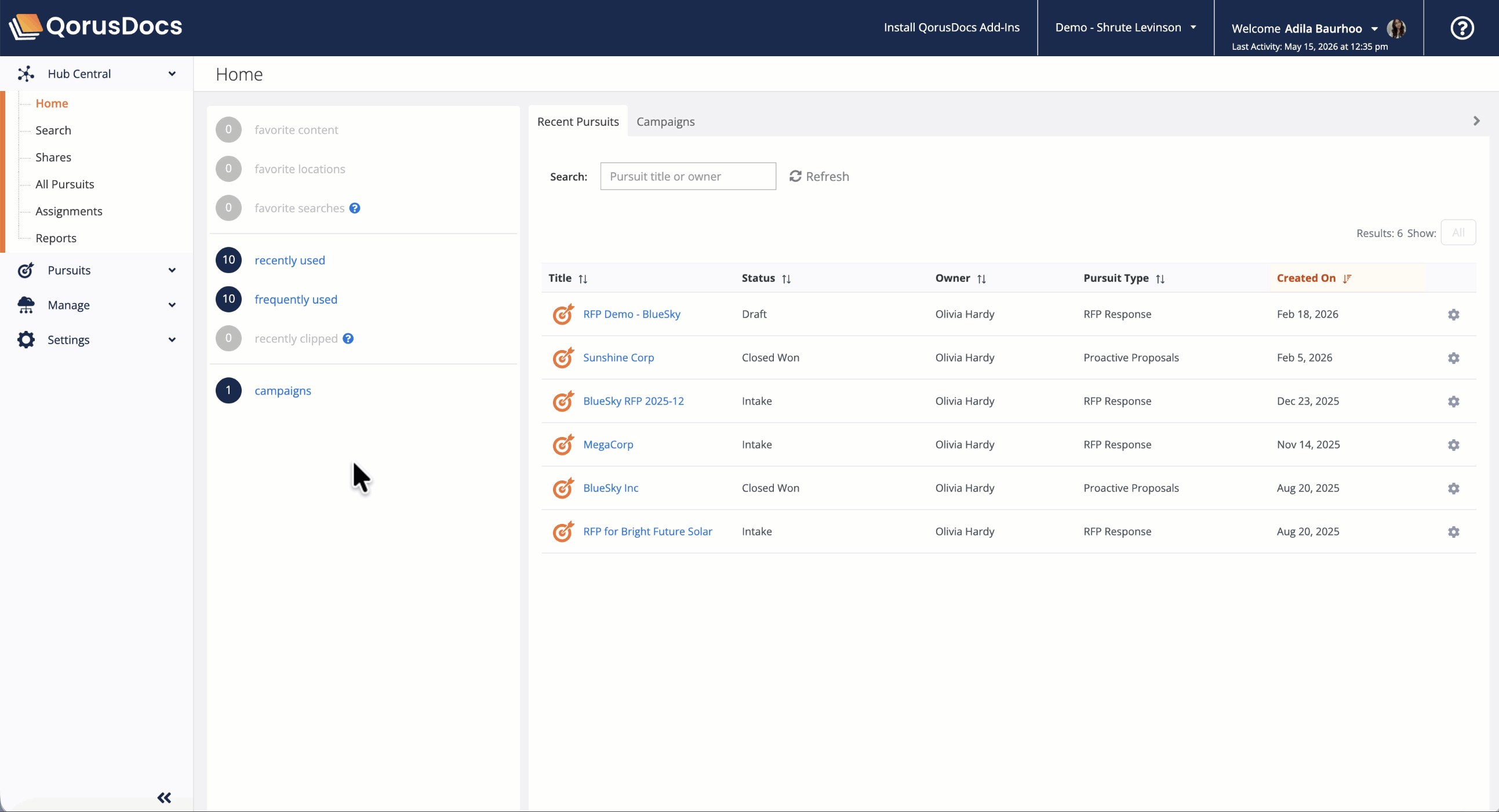Collapse the sidebar with double-arrow icon
Image resolution: width=1499 pixels, height=812 pixels.
pyautogui.click(x=164, y=798)
